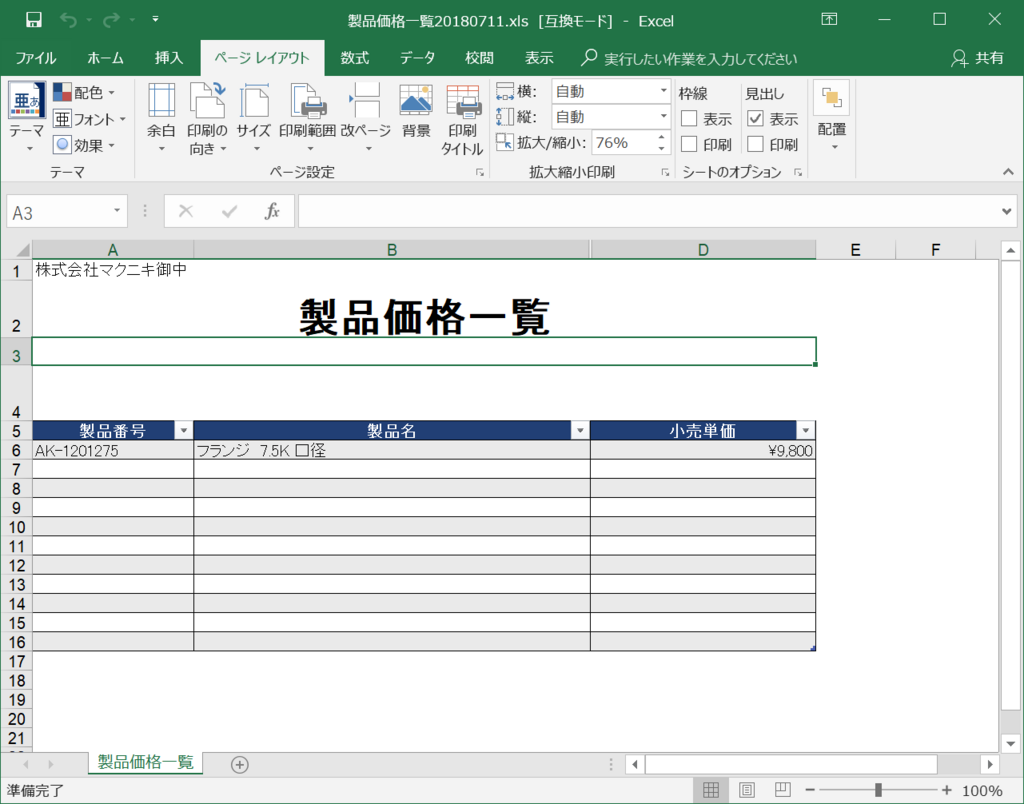Open the 製品番号 filter dropdown

[x=184, y=430]
